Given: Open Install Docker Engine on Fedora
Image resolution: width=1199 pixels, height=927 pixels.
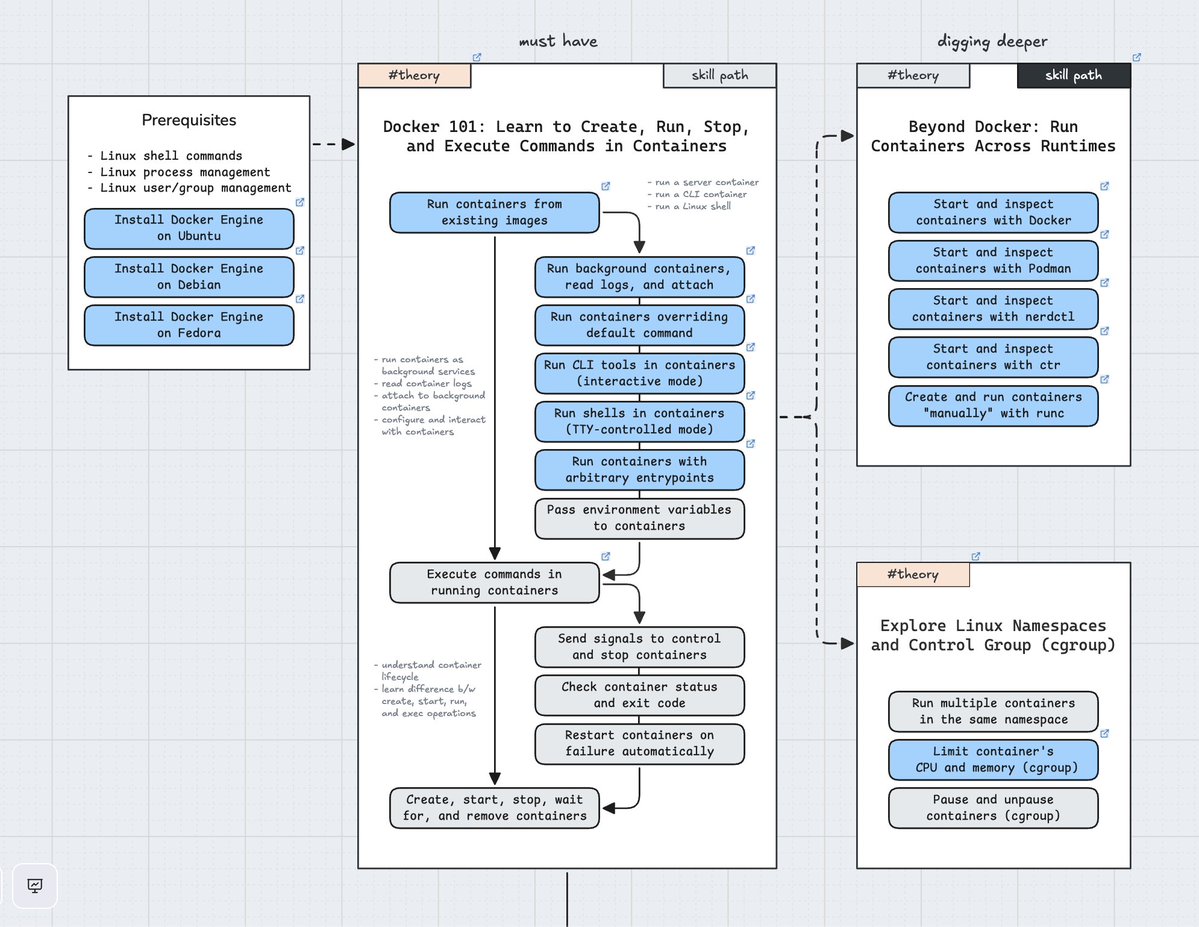Looking at the screenshot, I should (x=189, y=325).
